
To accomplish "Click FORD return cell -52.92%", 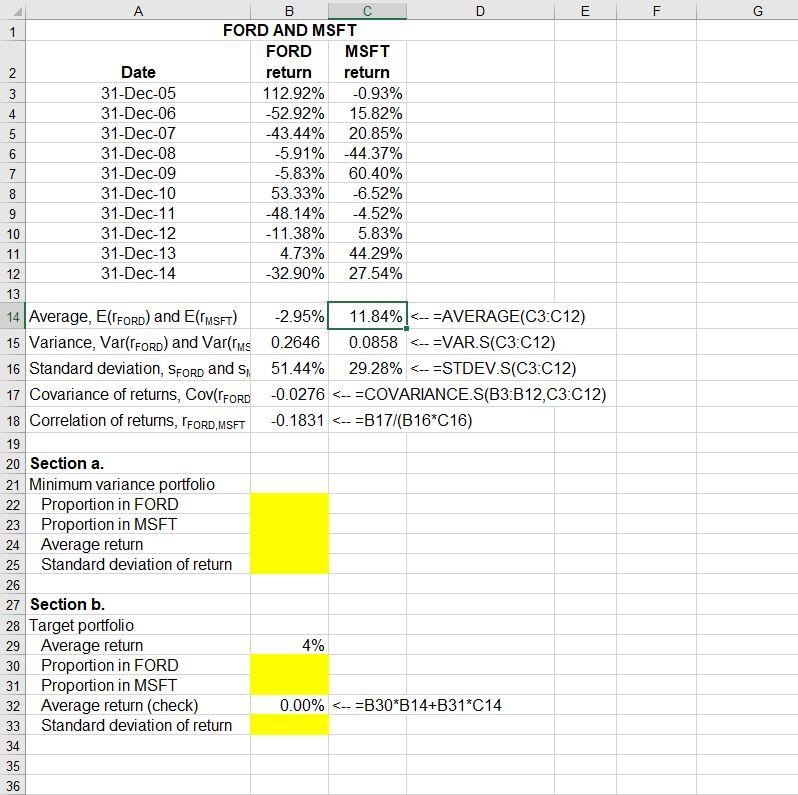I will [289, 113].
